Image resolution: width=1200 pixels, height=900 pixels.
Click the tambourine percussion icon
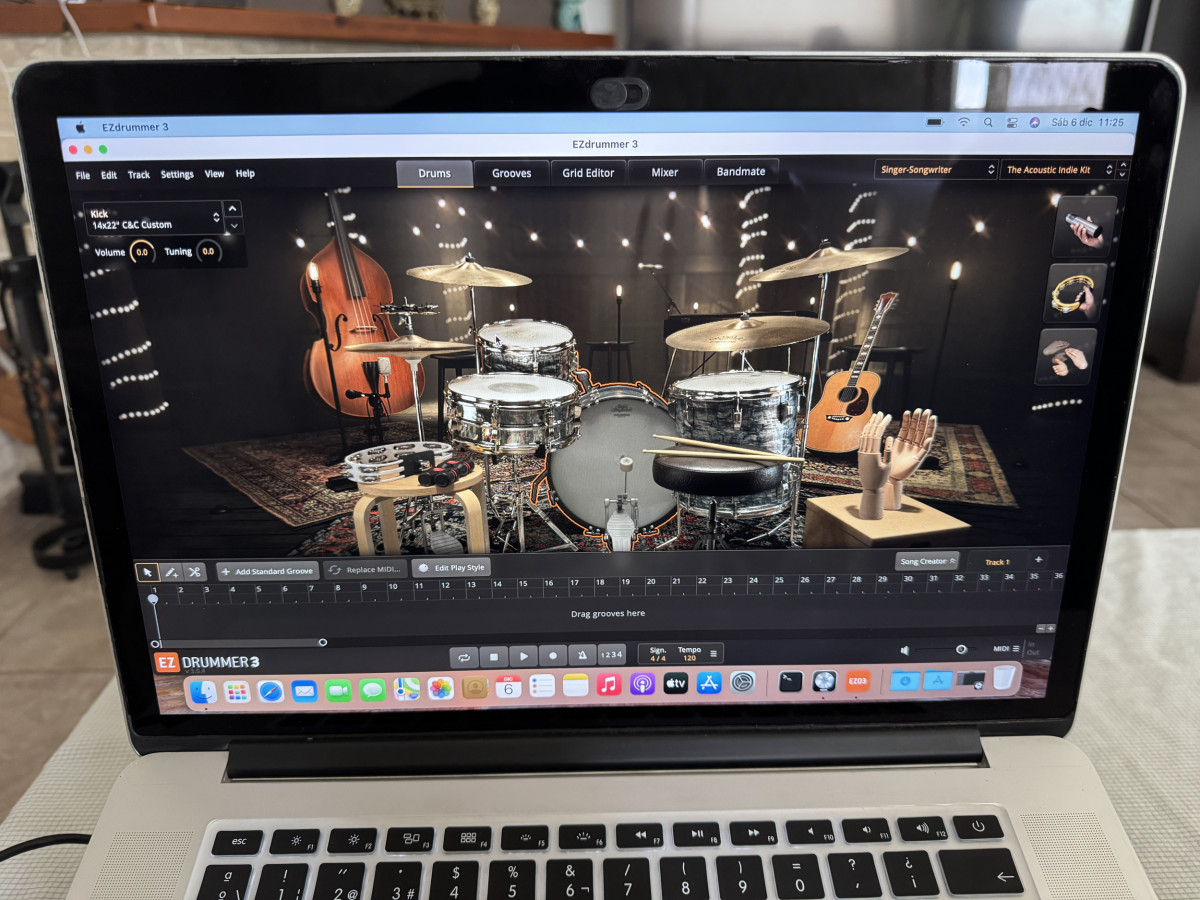(x=1078, y=292)
